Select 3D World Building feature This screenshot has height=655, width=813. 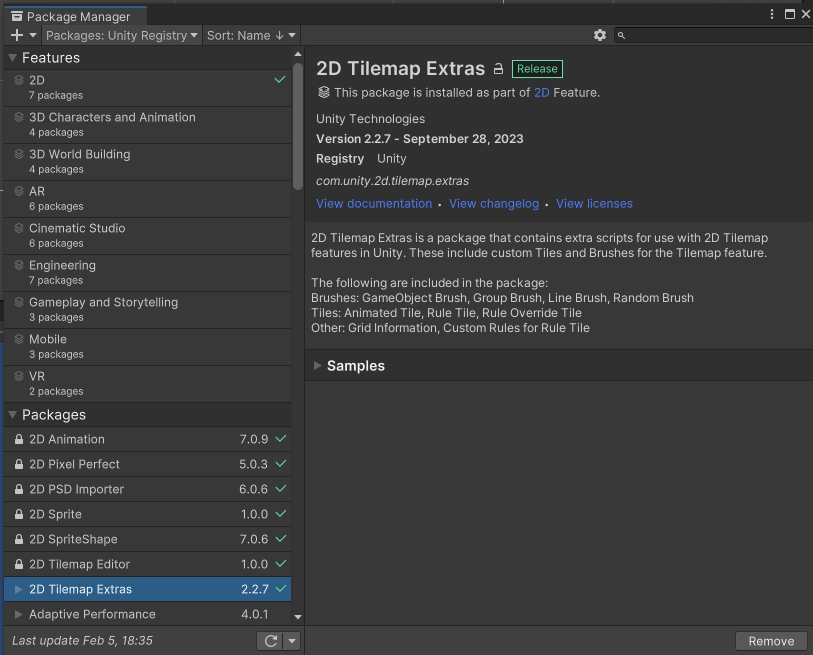147,162
